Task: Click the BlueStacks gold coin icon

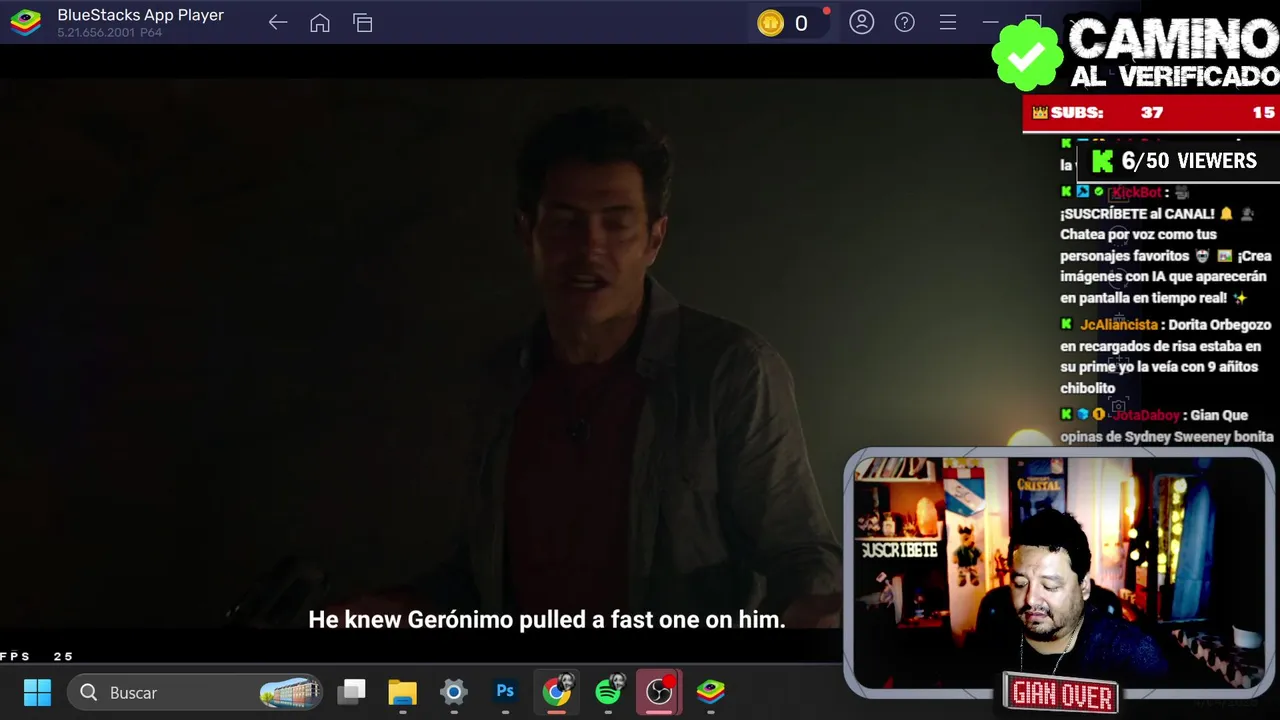Action: click(770, 23)
